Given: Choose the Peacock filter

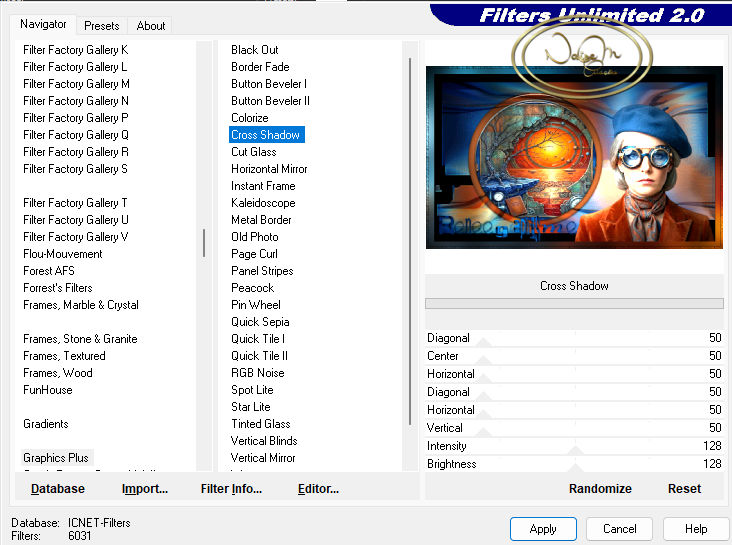Looking at the screenshot, I should [x=253, y=288].
